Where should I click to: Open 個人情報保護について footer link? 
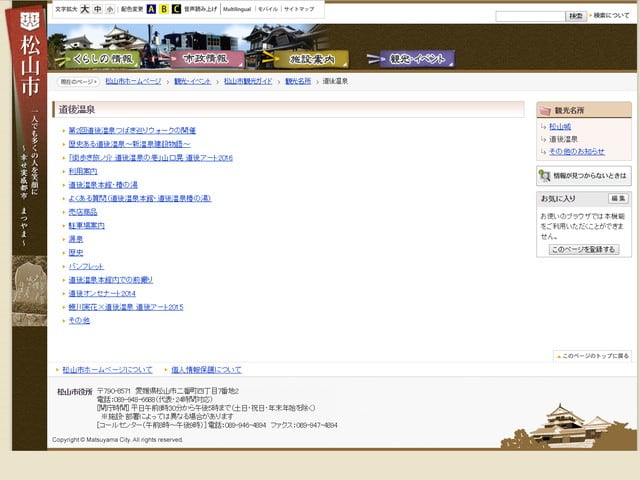pyautogui.click(x=206, y=370)
